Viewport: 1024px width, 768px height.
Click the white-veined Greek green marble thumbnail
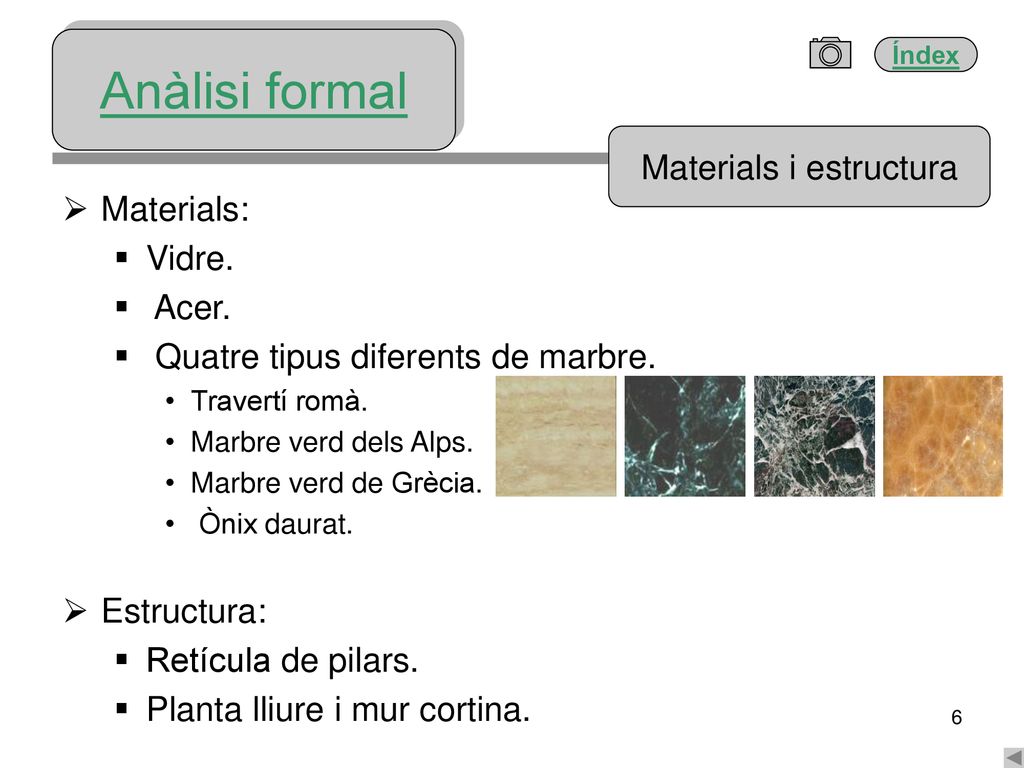(814, 436)
